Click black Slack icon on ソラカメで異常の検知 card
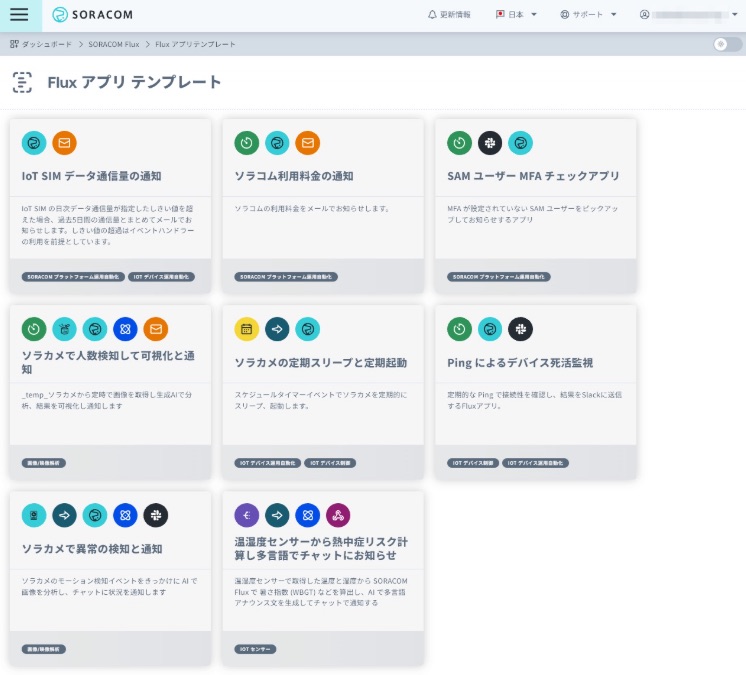Viewport: 746px width, 675px height. (x=156, y=515)
